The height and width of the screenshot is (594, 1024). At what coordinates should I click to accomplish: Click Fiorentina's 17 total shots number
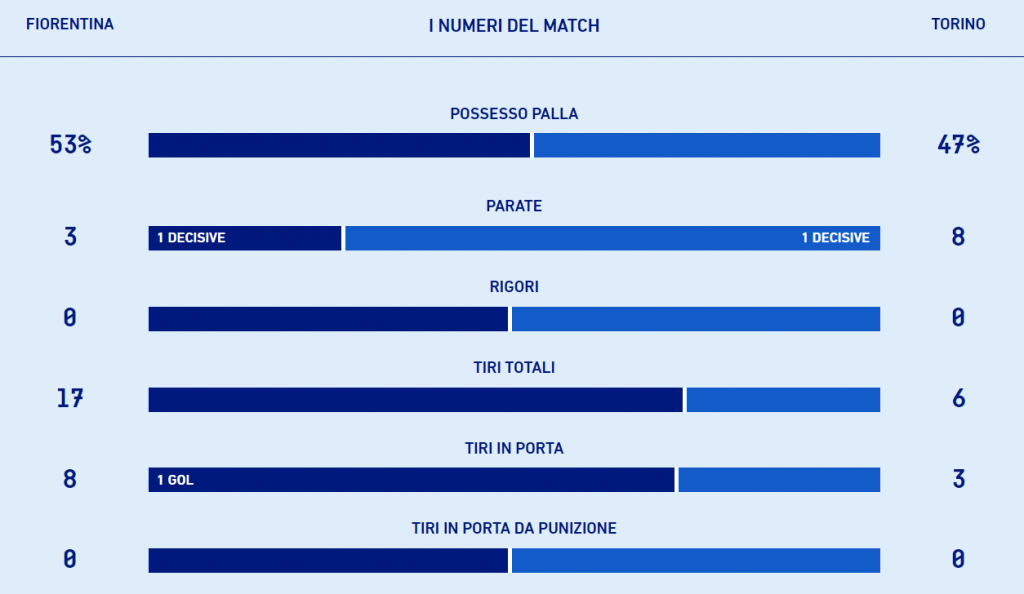tap(70, 399)
